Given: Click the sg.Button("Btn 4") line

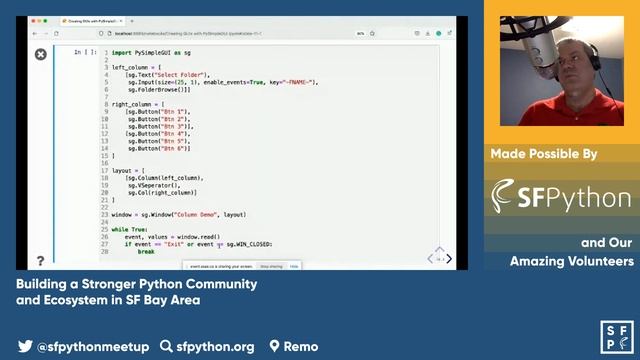Looking at the screenshot, I should point(158,133).
